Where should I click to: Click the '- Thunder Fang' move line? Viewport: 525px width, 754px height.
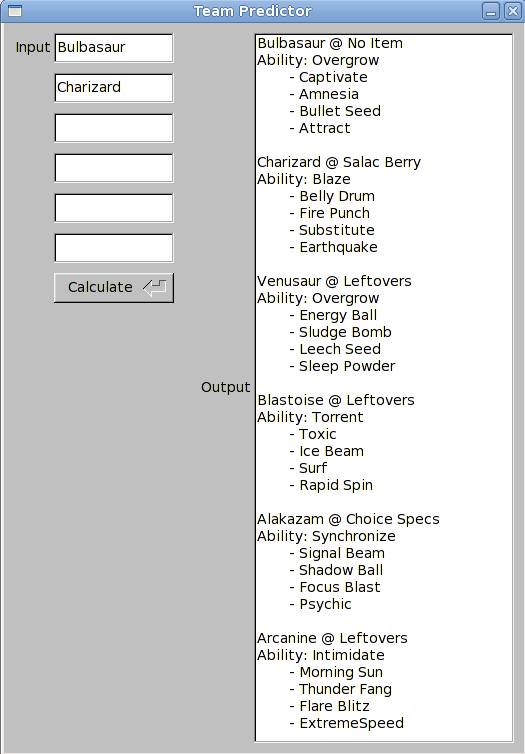point(341,689)
